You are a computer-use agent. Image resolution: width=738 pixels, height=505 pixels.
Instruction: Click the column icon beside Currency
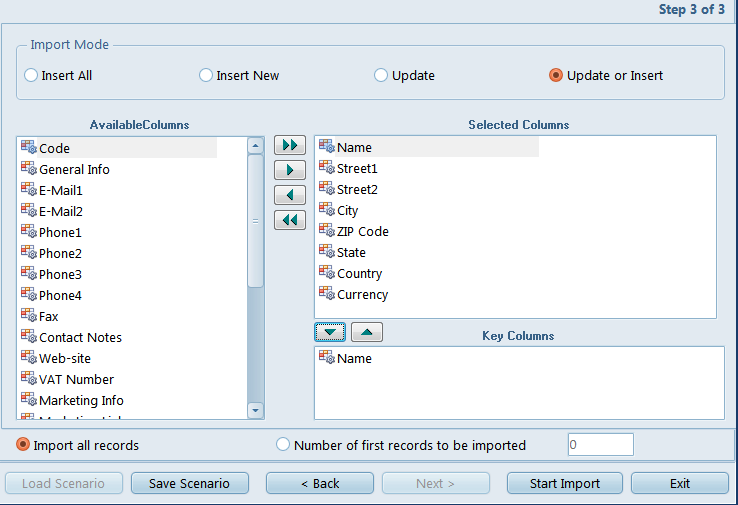pyautogui.click(x=327, y=293)
